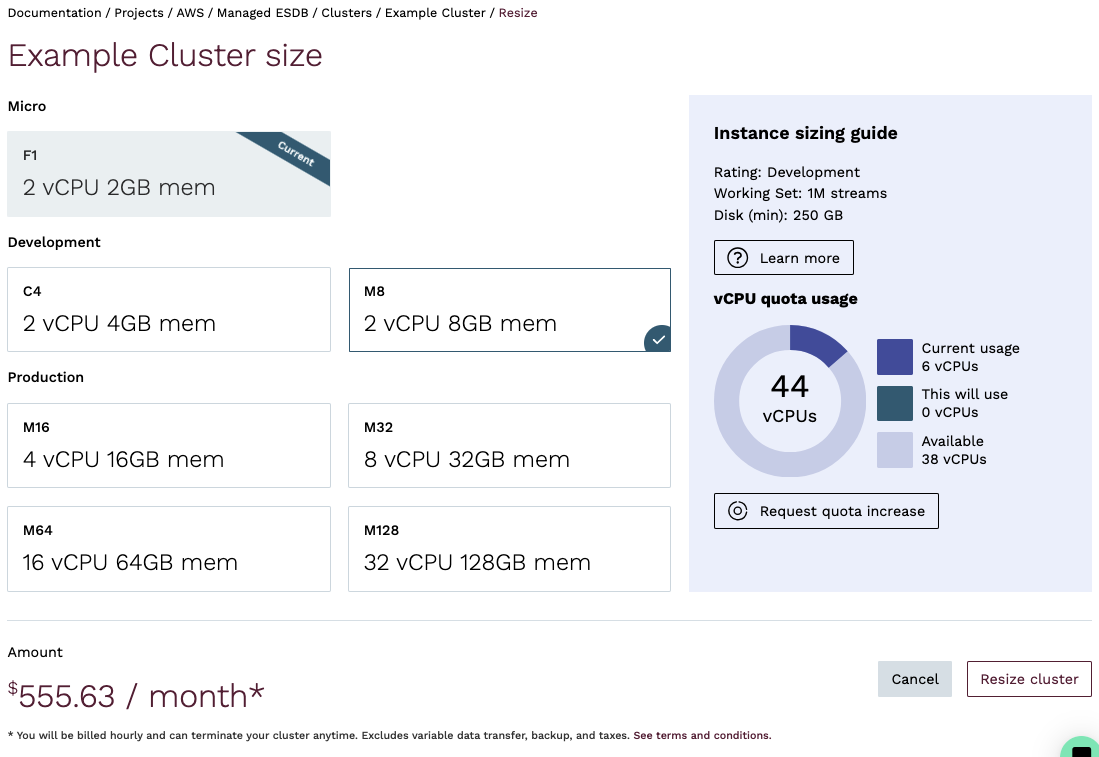Pick the M64 16 vCPU 64GB size
The image size is (1099, 757).
pyautogui.click(x=168, y=548)
